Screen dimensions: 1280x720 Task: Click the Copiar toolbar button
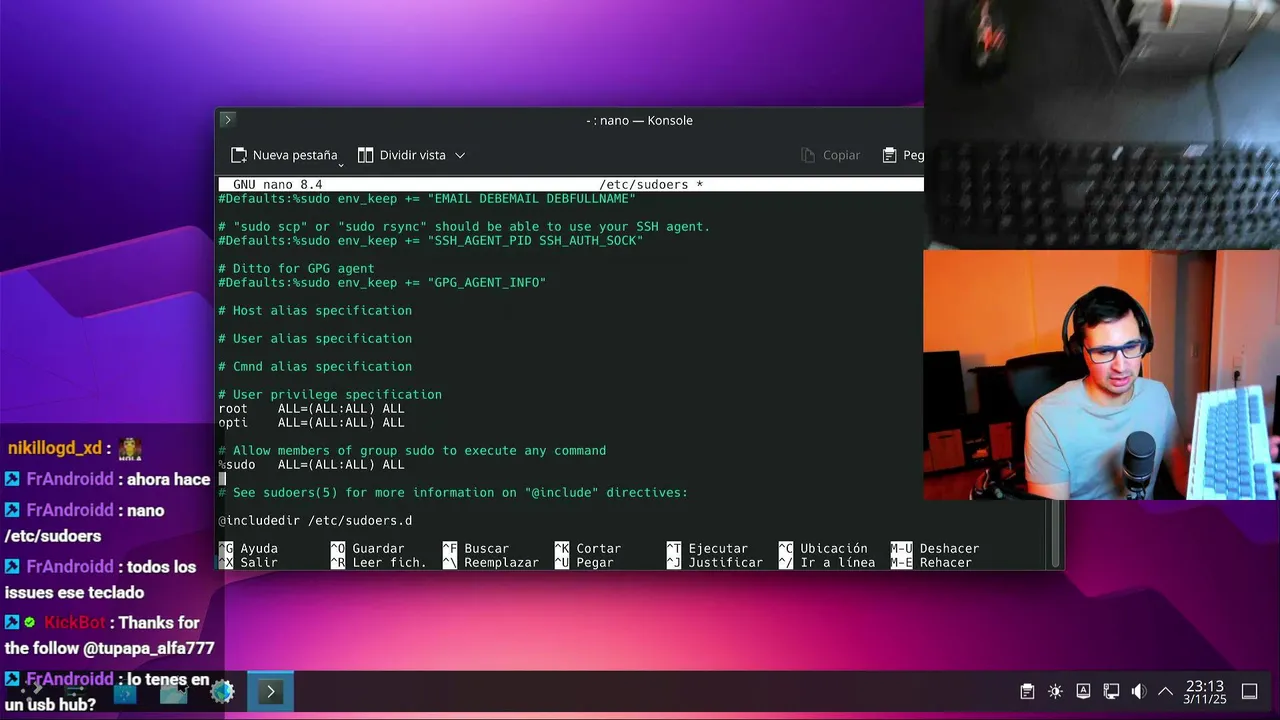(x=831, y=155)
